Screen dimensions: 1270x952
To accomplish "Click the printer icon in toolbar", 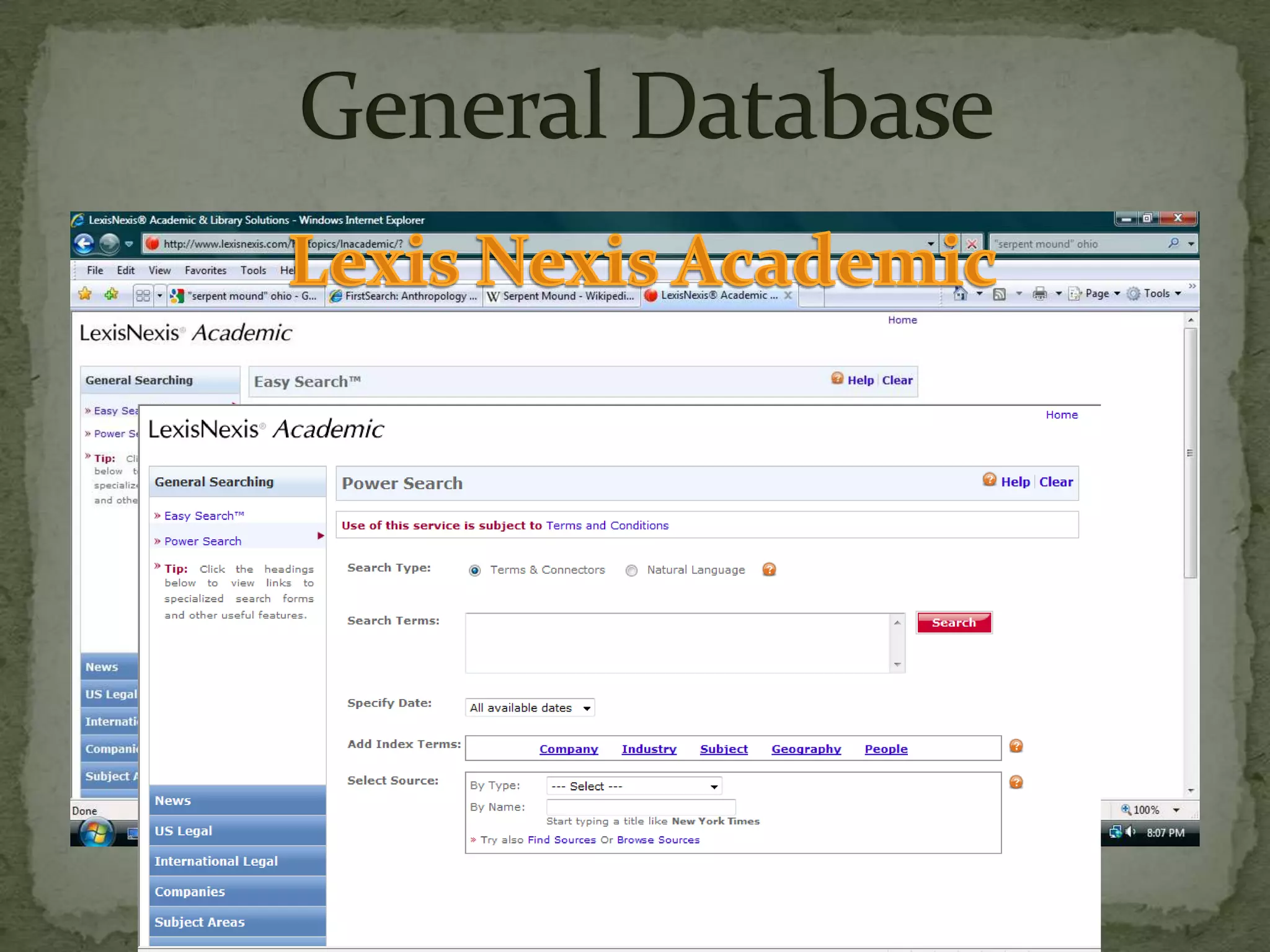I will tap(1040, 294).
